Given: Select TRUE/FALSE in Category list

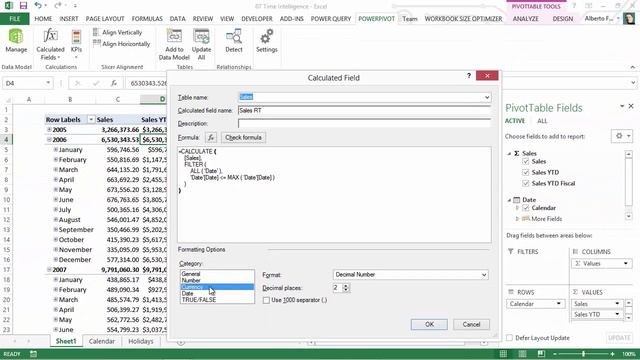Looking at the screenshot, I should click(x=217, y=300).
